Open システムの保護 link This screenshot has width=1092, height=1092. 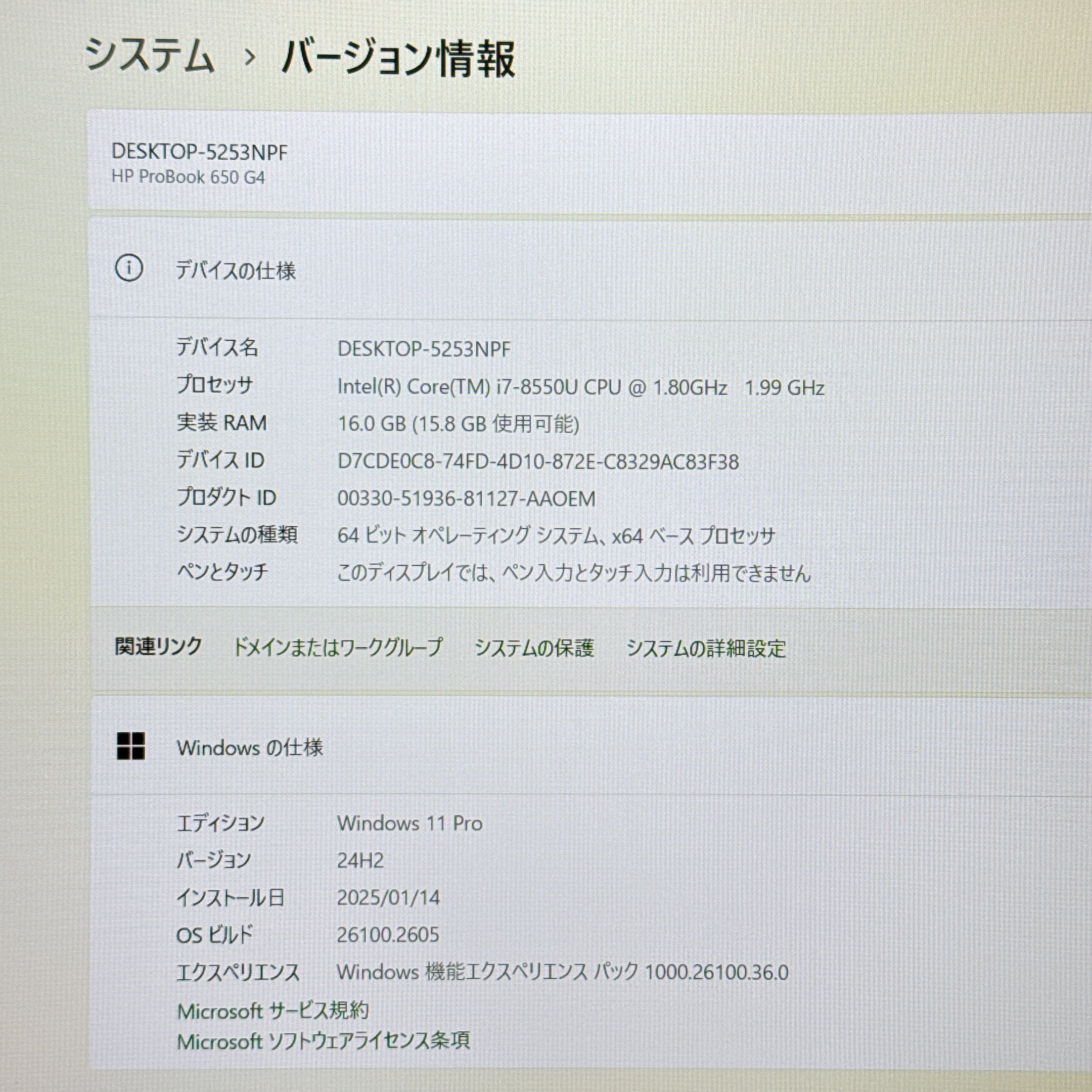534,648
